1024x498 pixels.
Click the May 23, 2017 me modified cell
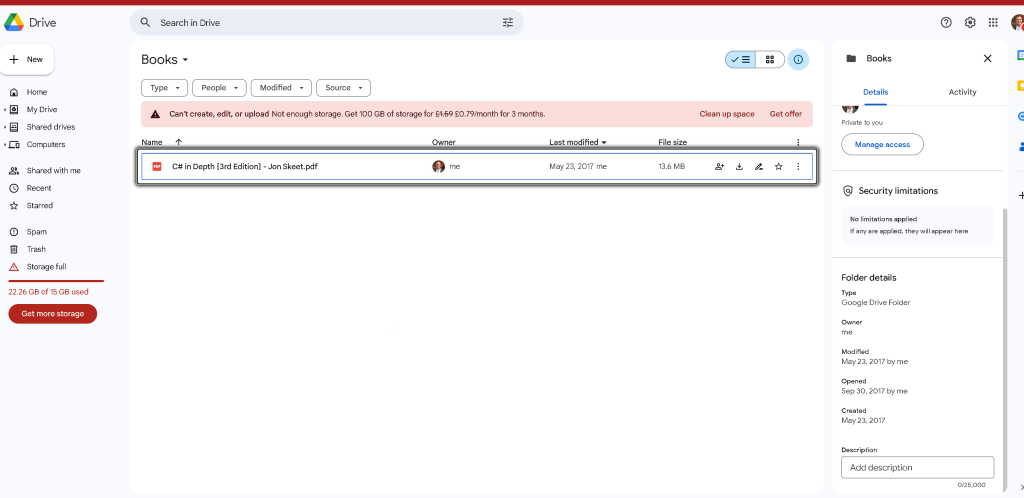coord(578,166)
